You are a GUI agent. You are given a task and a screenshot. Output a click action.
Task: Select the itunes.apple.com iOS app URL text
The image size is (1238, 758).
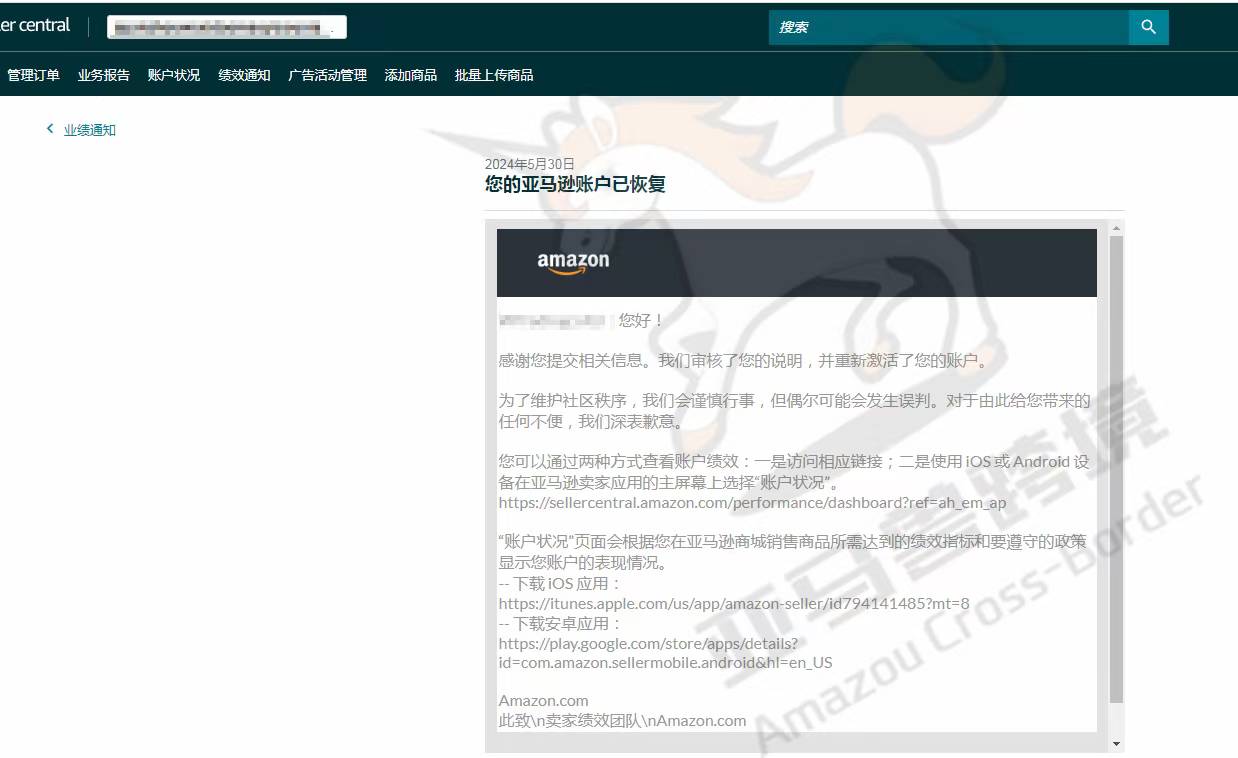point(734,603)
